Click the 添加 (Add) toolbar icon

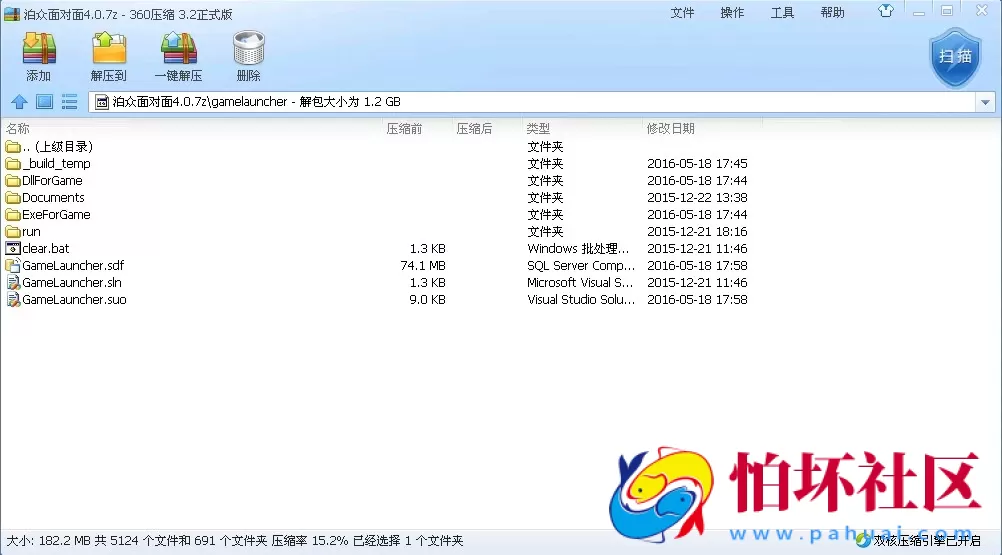39,49
